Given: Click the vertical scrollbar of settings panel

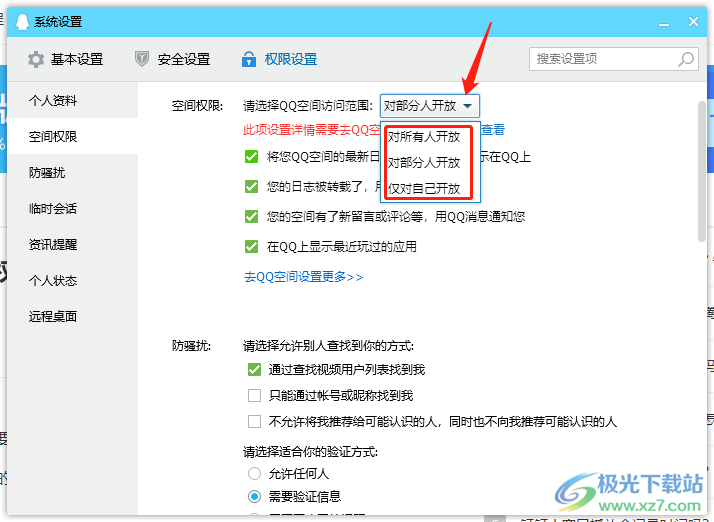Looking at the screenshot, I should coord(702,171).
